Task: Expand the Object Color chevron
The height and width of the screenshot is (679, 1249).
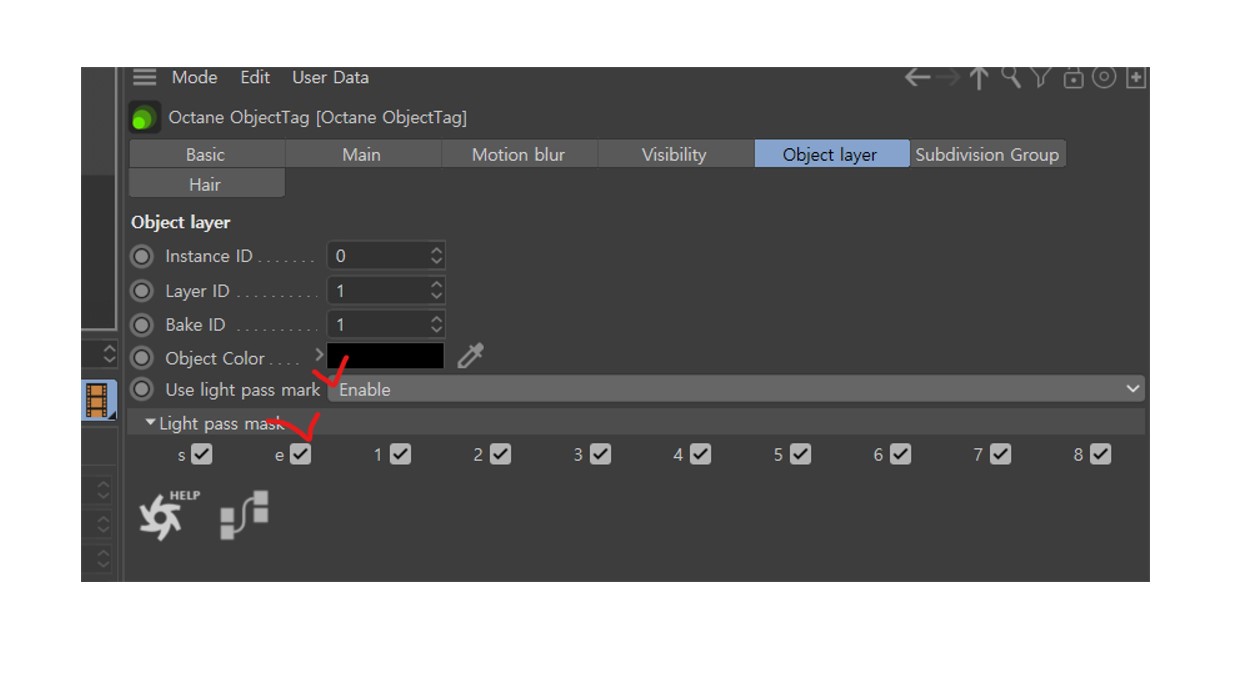Action: pos(319,355)
